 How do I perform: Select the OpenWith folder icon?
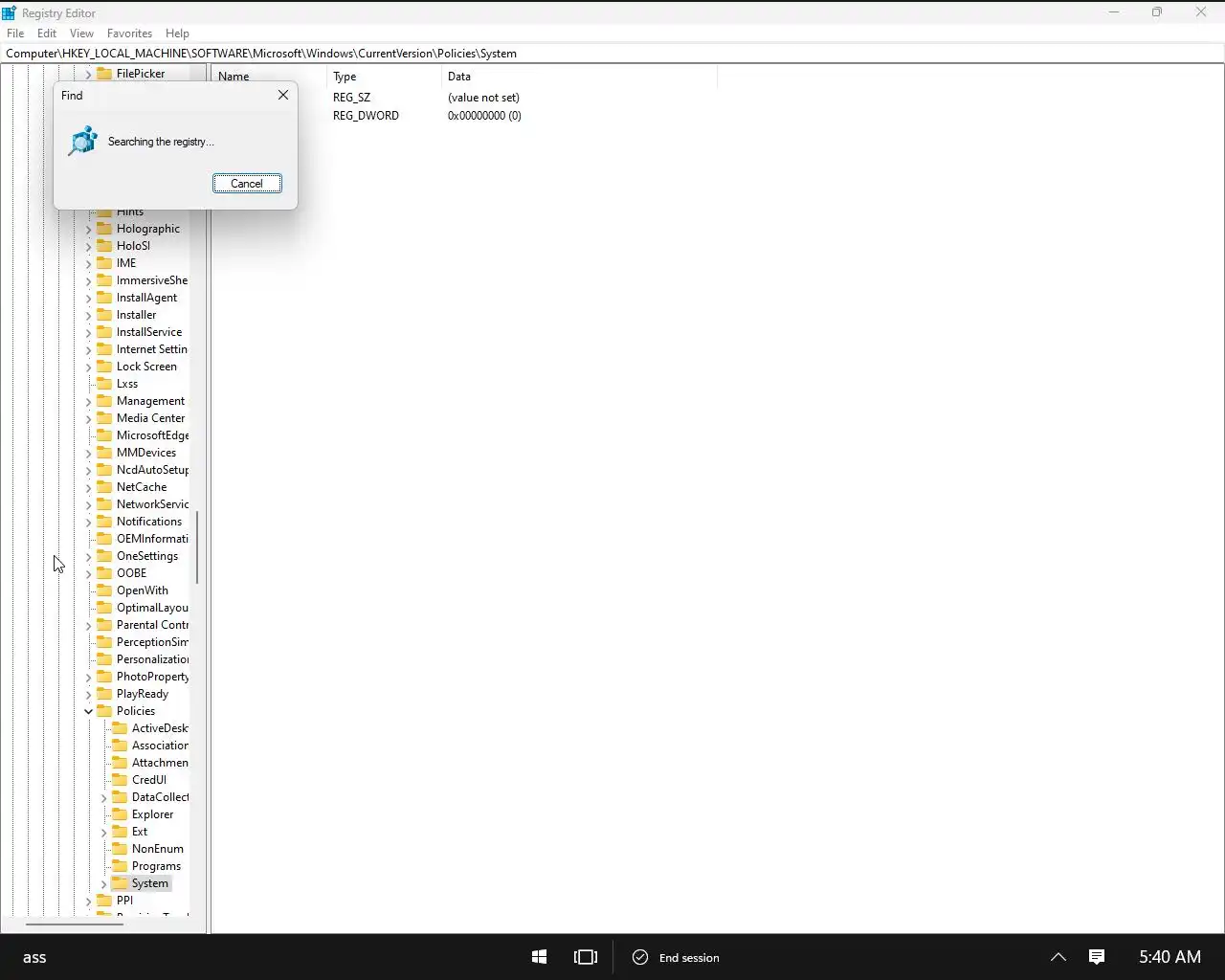[104, 590]
